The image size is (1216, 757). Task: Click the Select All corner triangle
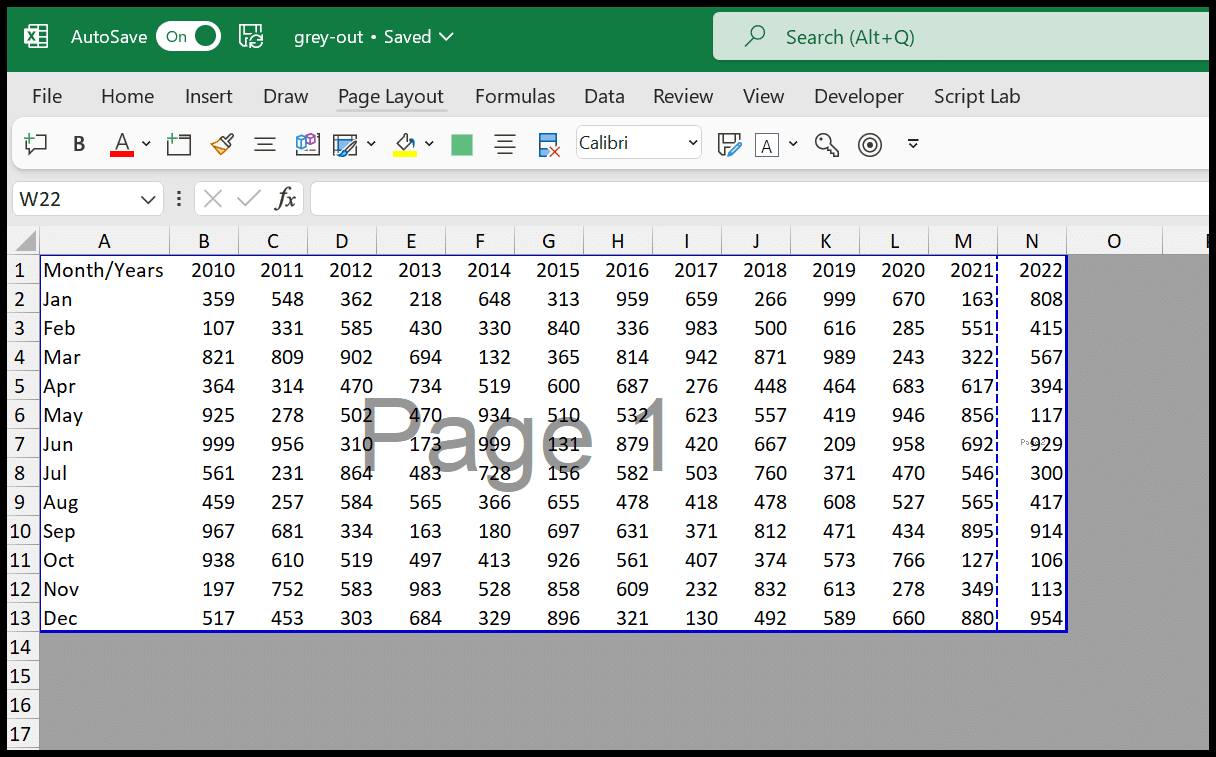tap(23, 241)
